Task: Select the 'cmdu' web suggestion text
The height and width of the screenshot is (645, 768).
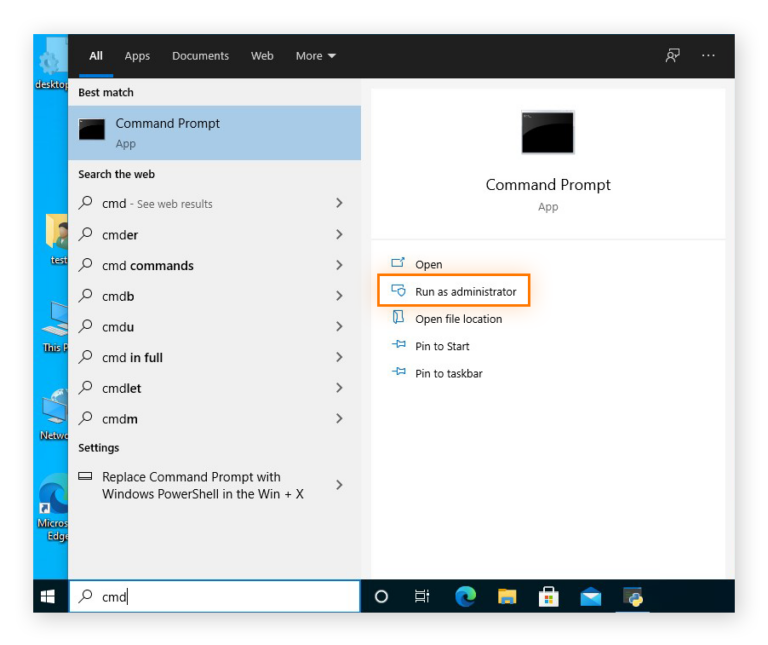Action: (x=118, y=327)
